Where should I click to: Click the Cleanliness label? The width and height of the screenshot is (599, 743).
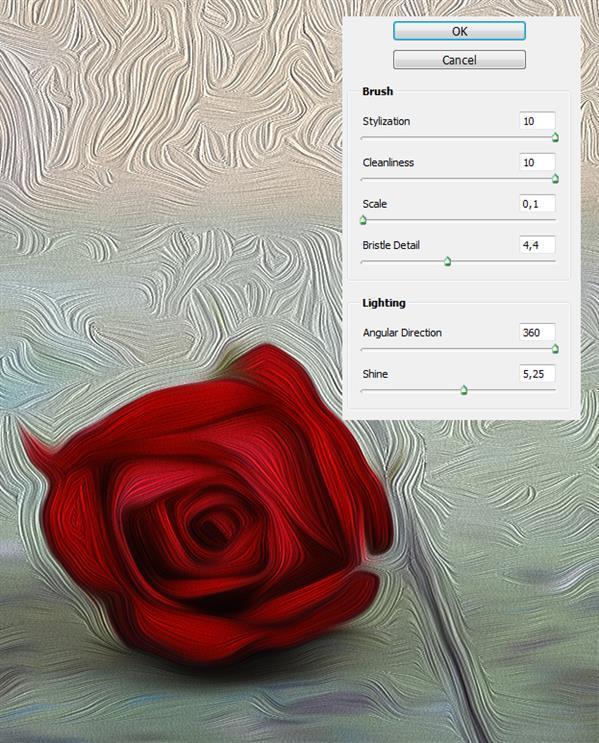click(x=388, y=162)
